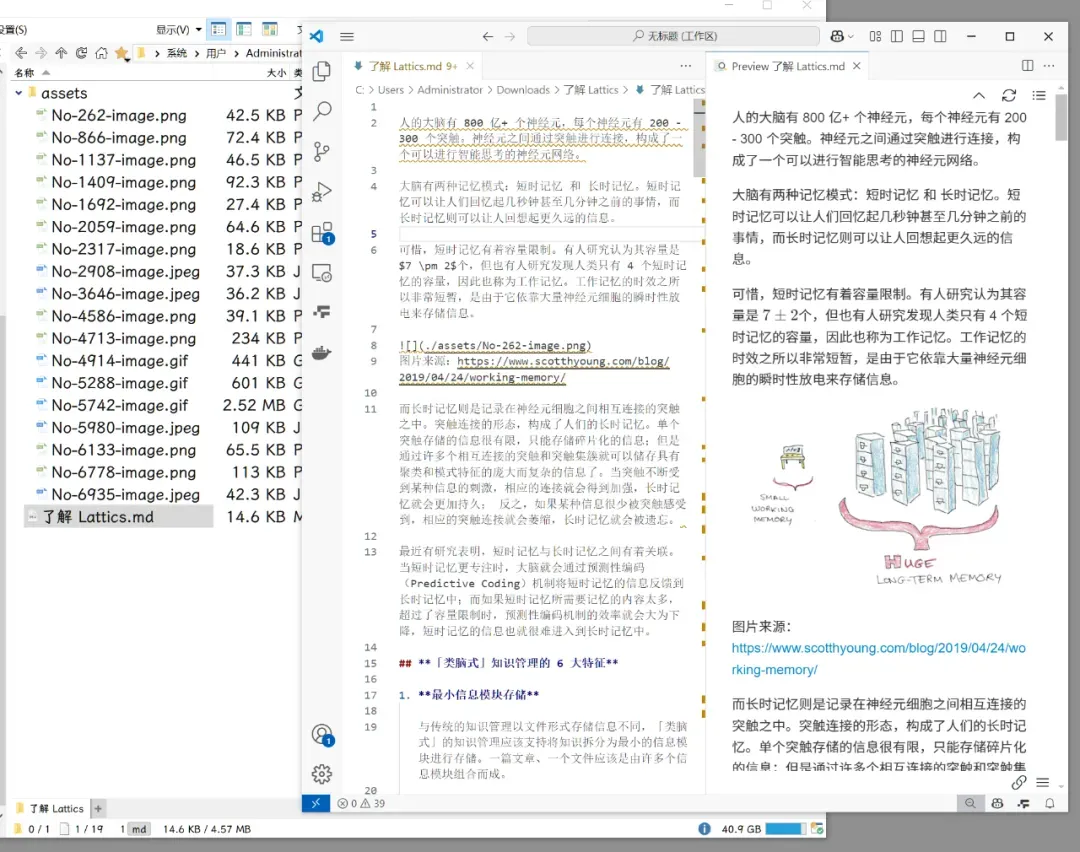Click 用户 in file manager path bar
Screen dimensions: 1080x852
(216, 53)
